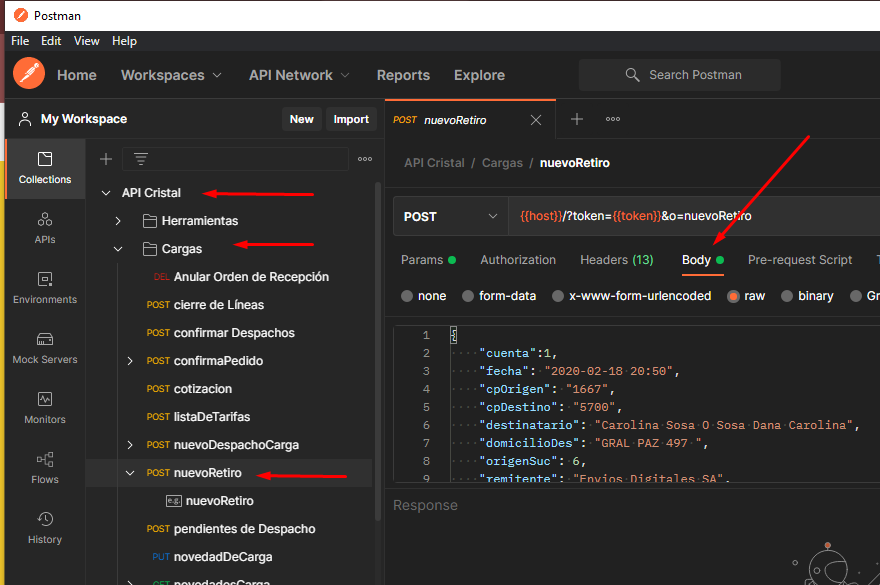
Task: Switch to the Authorization tab
Action: click(x=518, y=260)
